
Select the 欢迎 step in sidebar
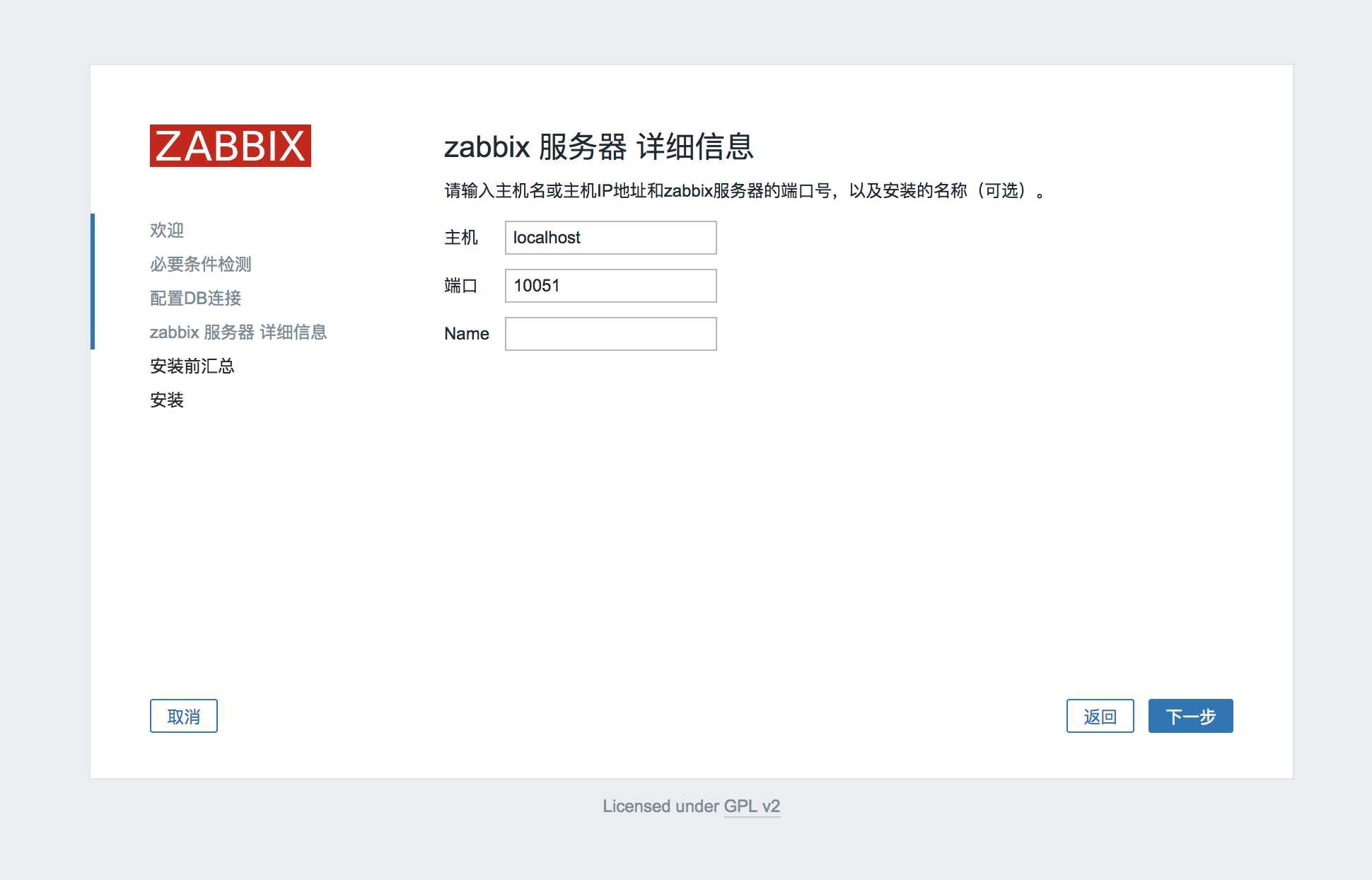point(167,230)
